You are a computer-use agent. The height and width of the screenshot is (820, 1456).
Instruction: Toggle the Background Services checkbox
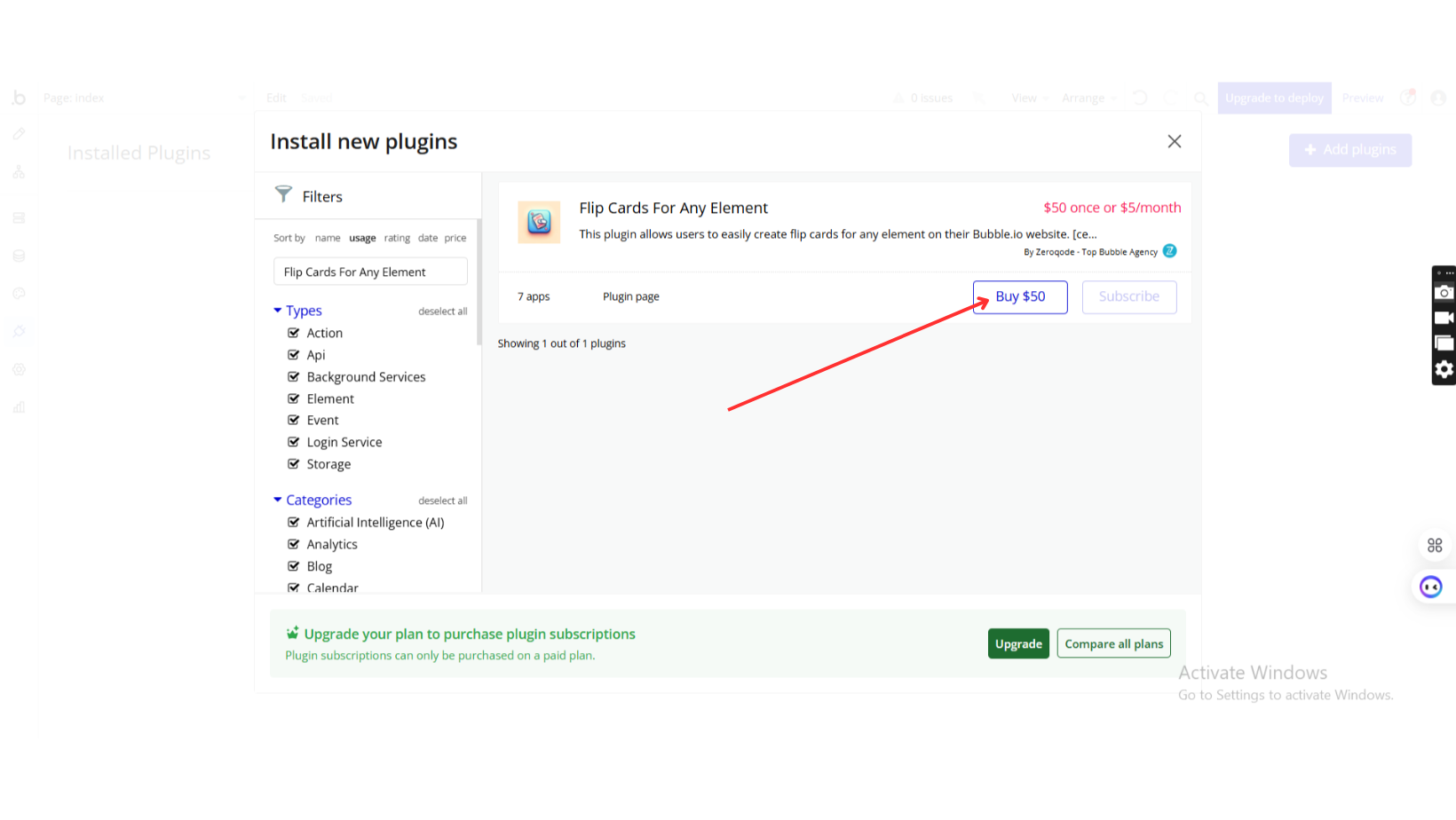(294, 377)
